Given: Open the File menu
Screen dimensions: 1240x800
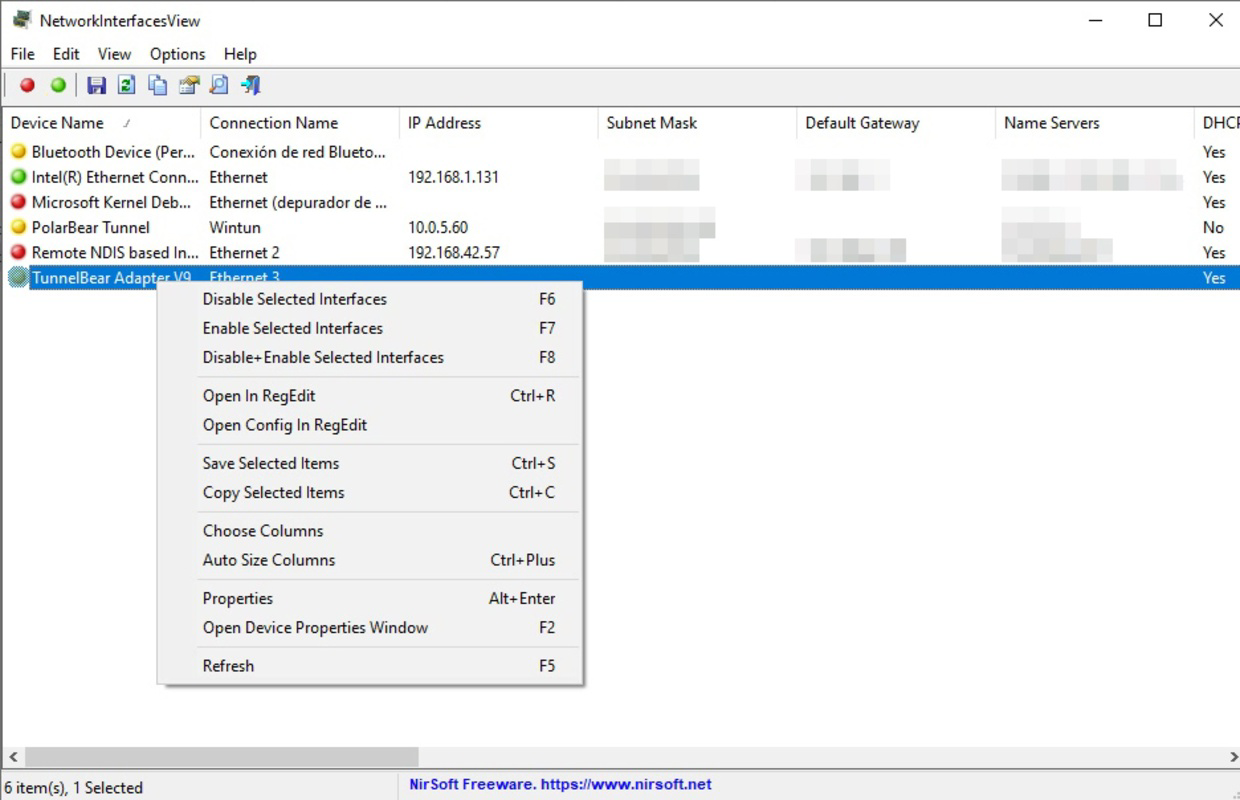Looking at the screenshot, I should [22, 54].
